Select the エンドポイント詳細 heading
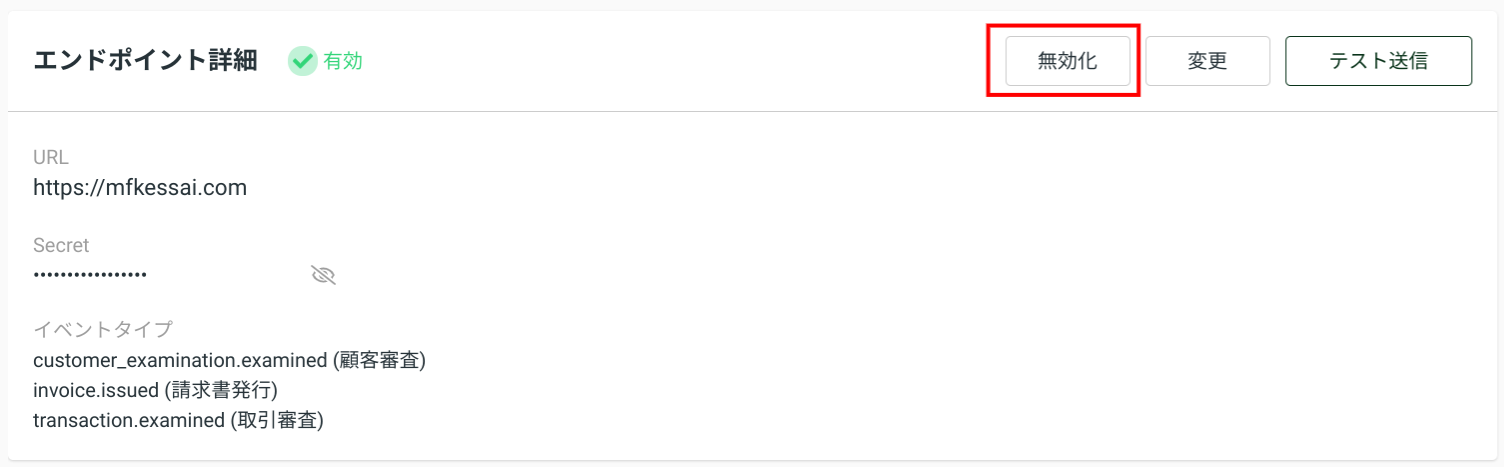 pos(145,61)
